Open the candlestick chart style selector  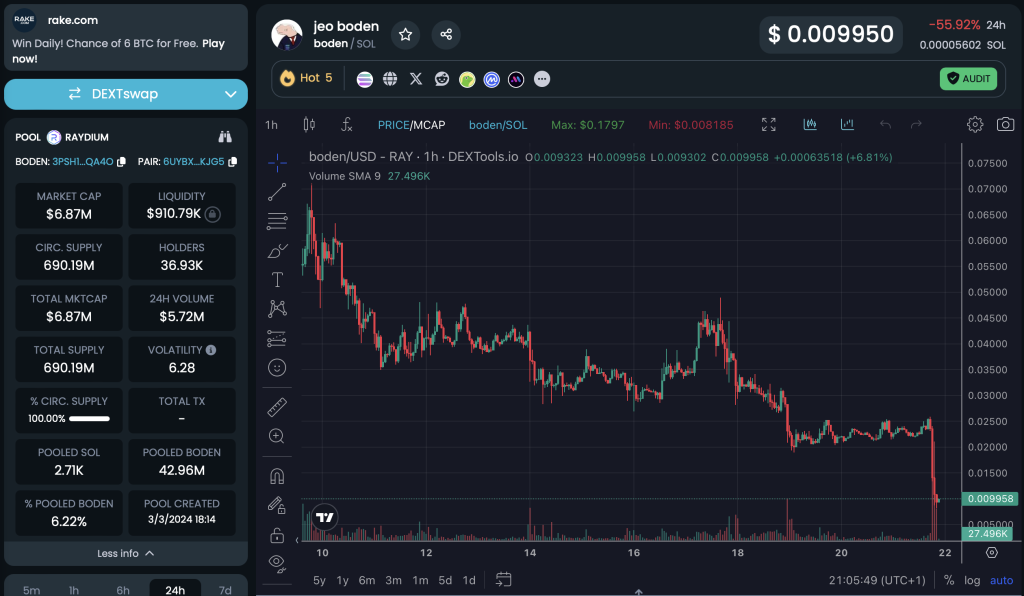click(309, 124)
